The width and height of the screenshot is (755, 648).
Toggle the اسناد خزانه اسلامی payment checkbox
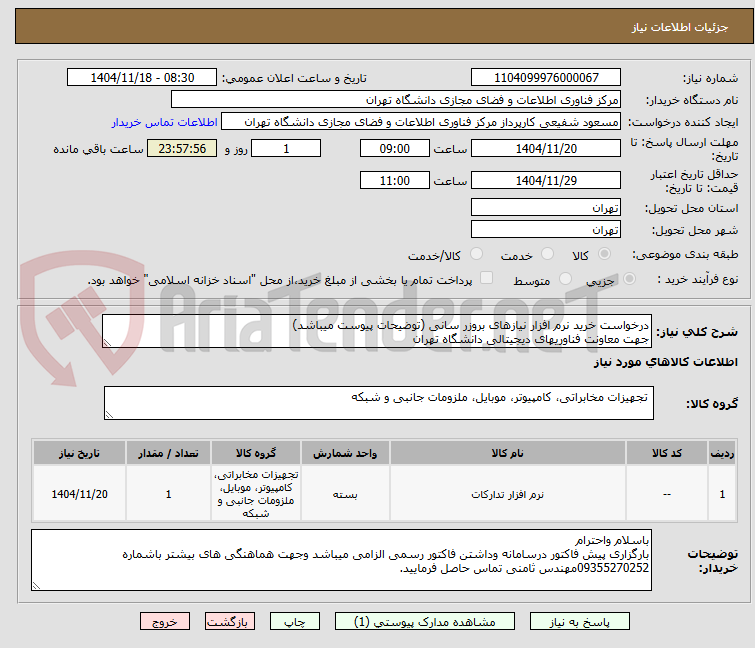(487, 278)
